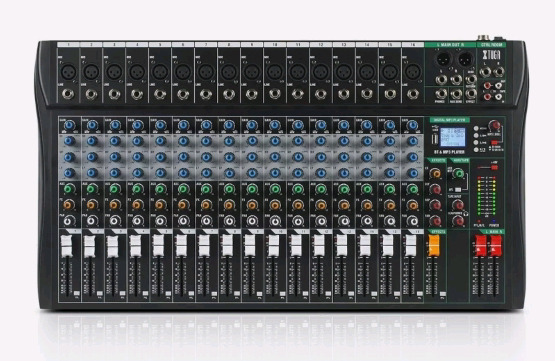Push the bottom round MP3 player button
This screenshot has width=555, height=361.
point(476,150)
